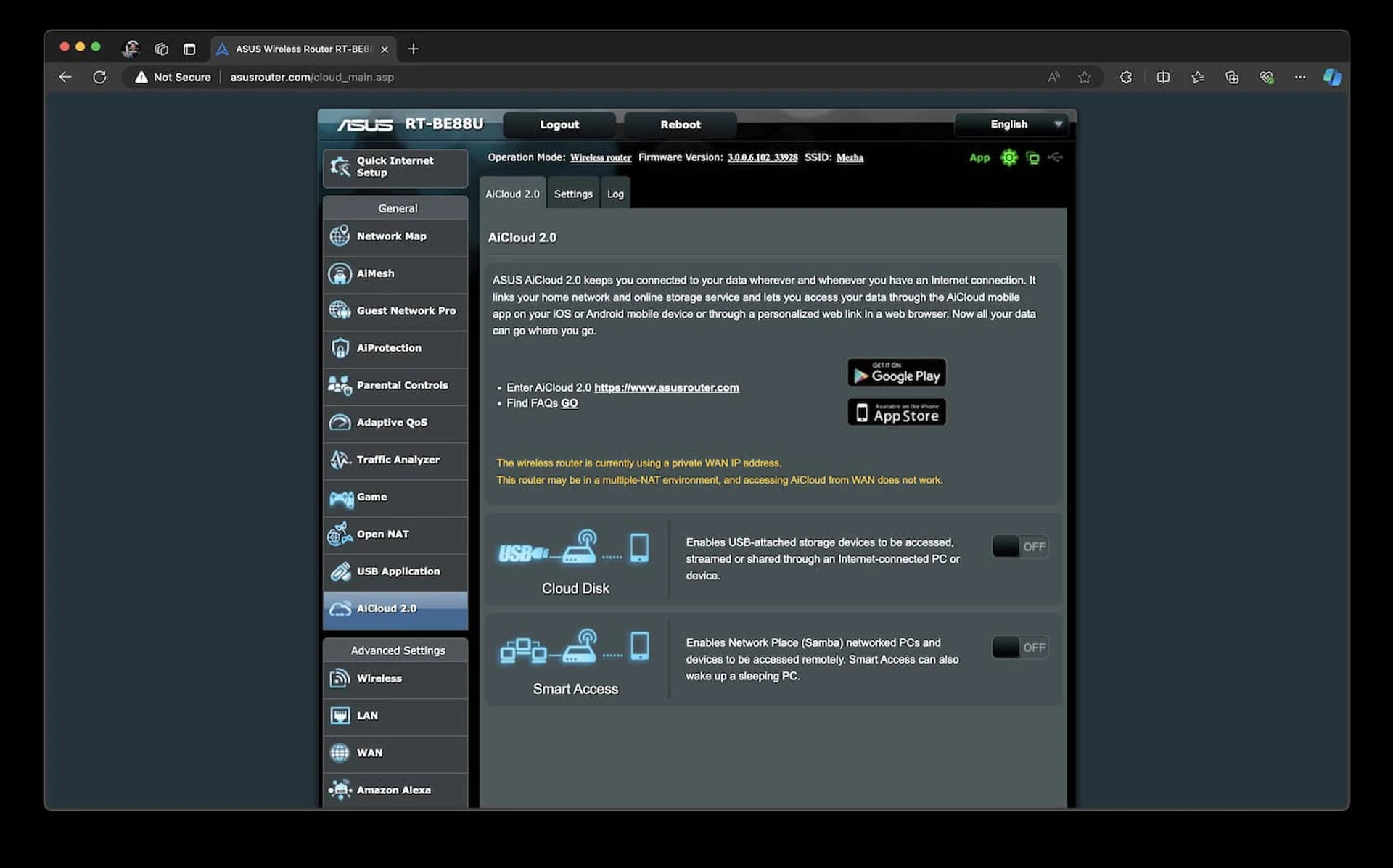Open the Google Play badge
Screen dimensions: 1393x868
897,373
